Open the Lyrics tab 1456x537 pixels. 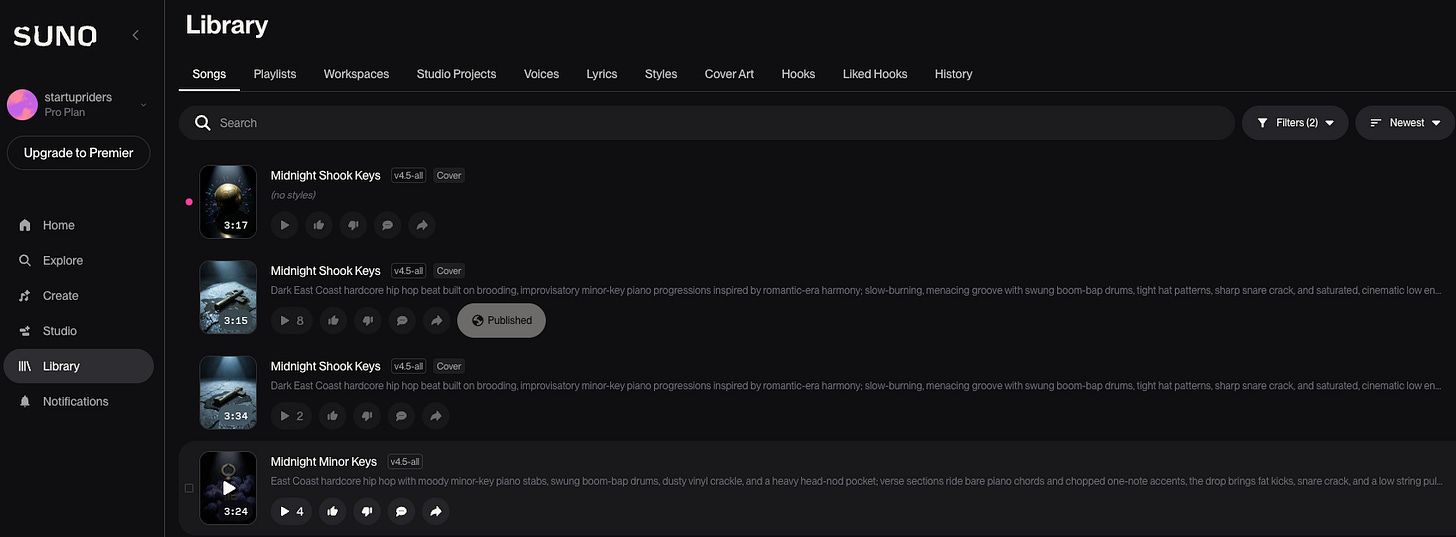[602, 74]
